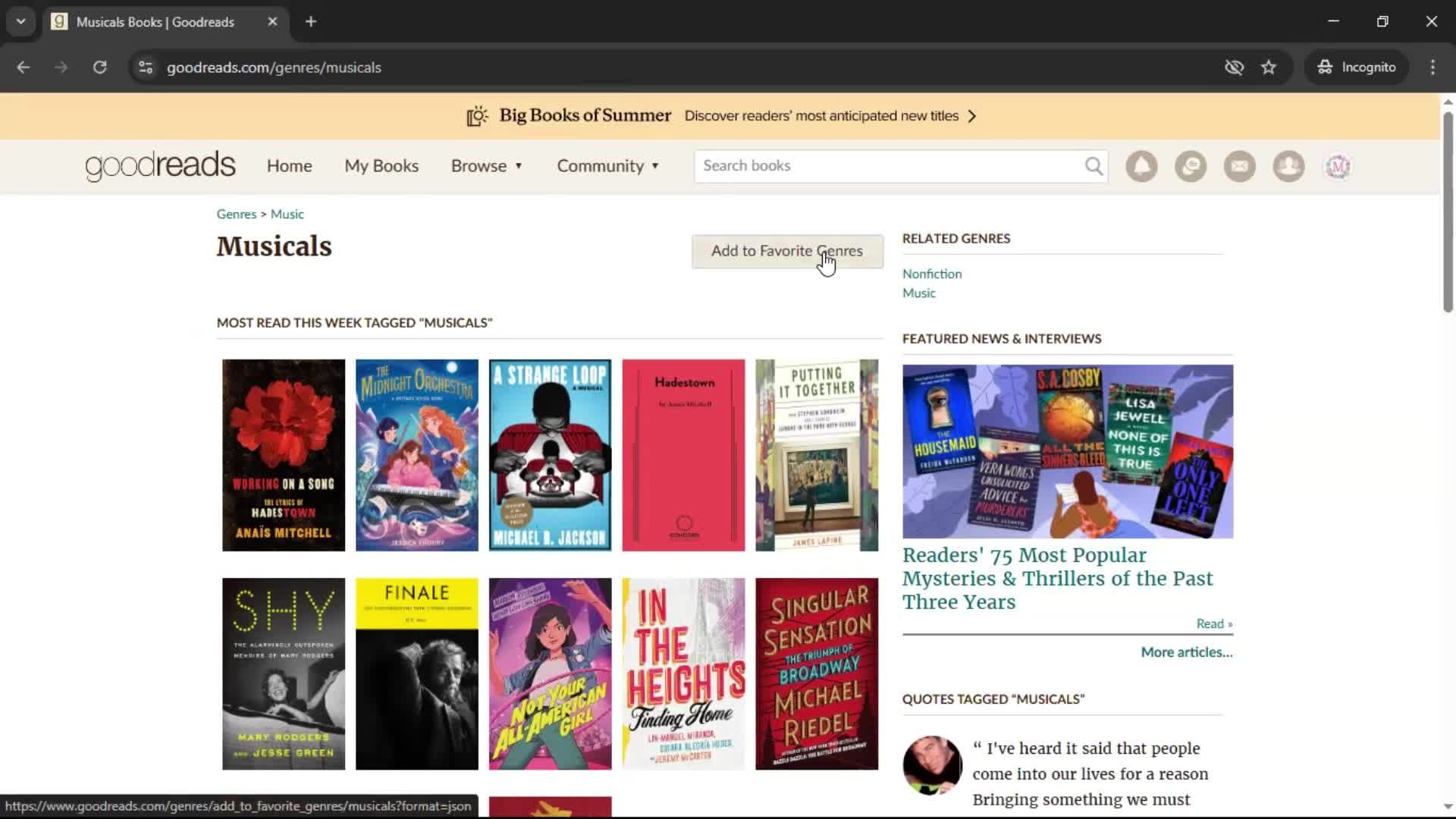The height and width of the screenshot is (819, 1456).
Task: Open the friends icon
Action: (1288, 166)
